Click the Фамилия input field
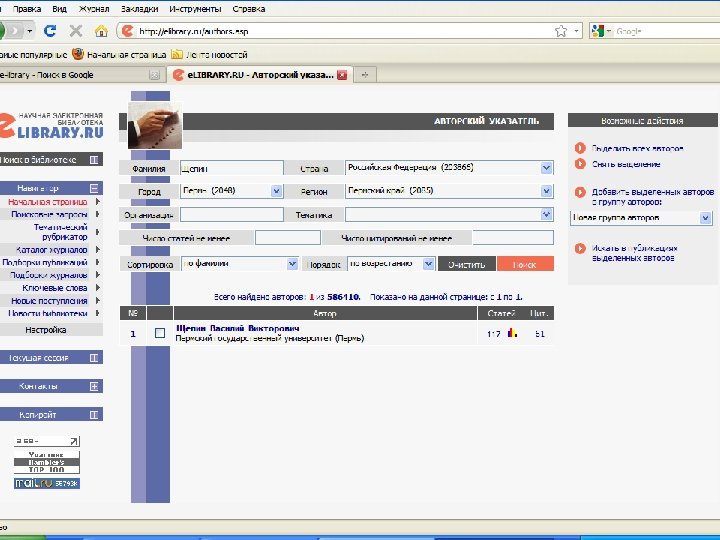 tap(231, 168)
